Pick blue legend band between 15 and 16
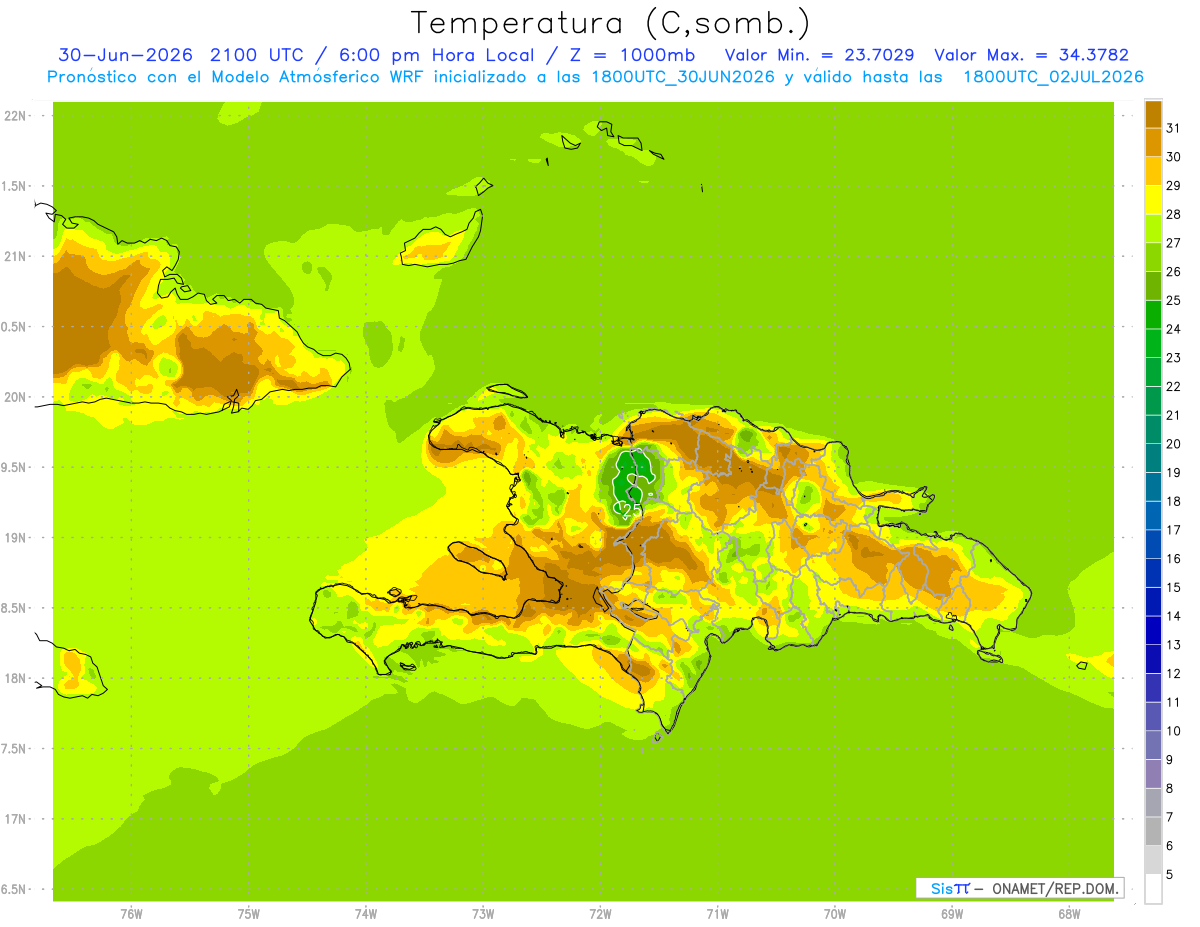The width and height of the screenshot is (1200, 927). [x=1153, y=573]
